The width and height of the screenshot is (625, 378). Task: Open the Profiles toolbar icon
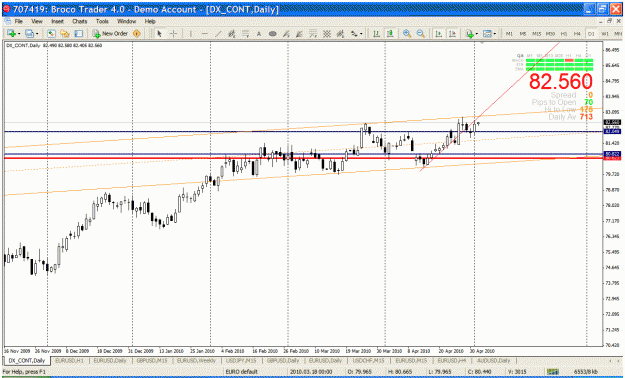[x=29, y=34]
